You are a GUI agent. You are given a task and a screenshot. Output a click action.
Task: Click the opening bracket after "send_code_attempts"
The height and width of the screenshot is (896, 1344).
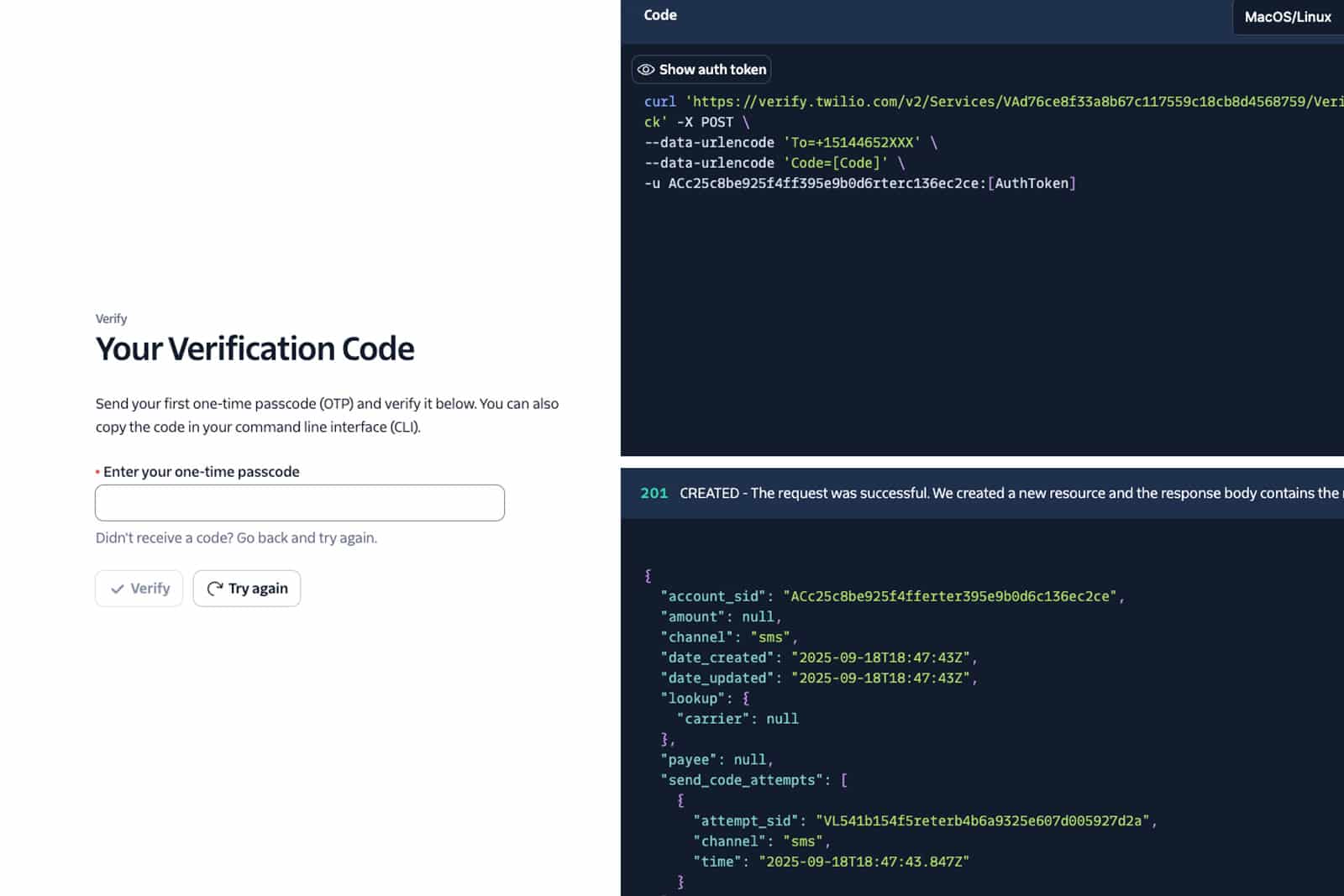point(844,780)
